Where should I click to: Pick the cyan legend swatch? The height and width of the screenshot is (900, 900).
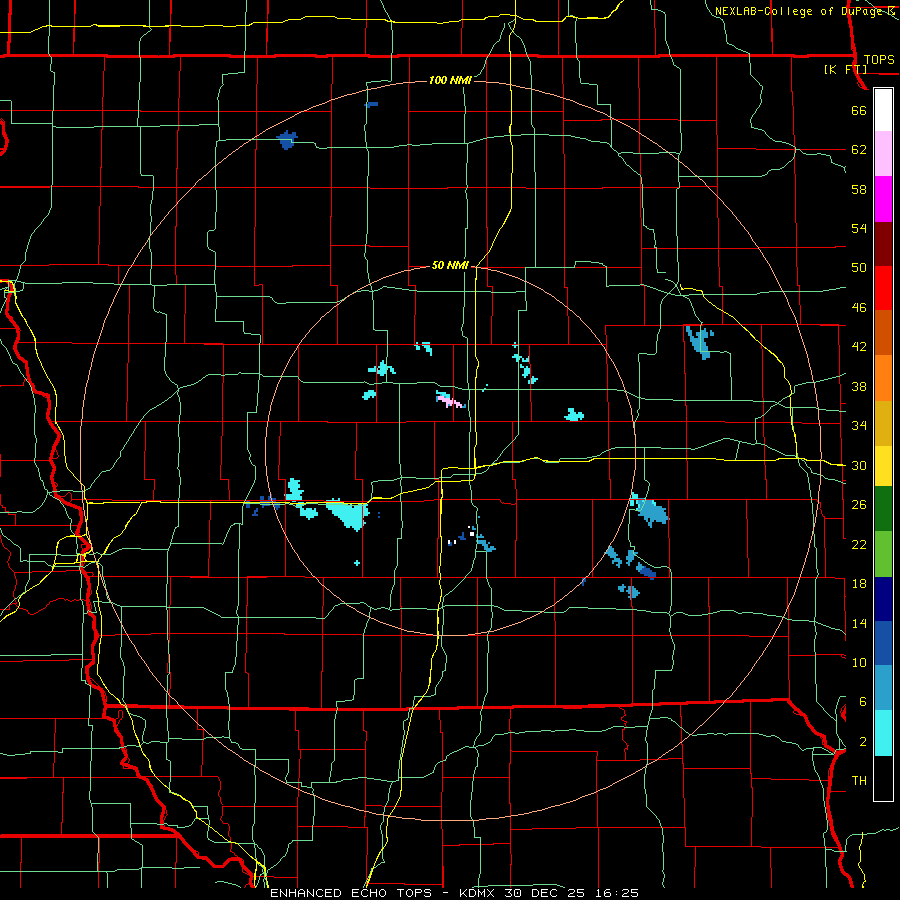tap(883, 734)
